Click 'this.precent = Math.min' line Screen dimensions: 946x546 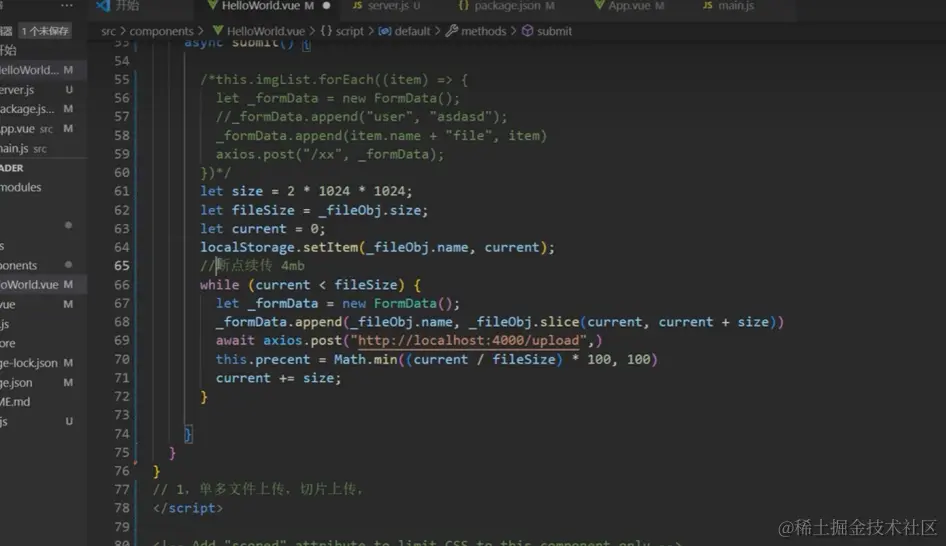(437, 360)
